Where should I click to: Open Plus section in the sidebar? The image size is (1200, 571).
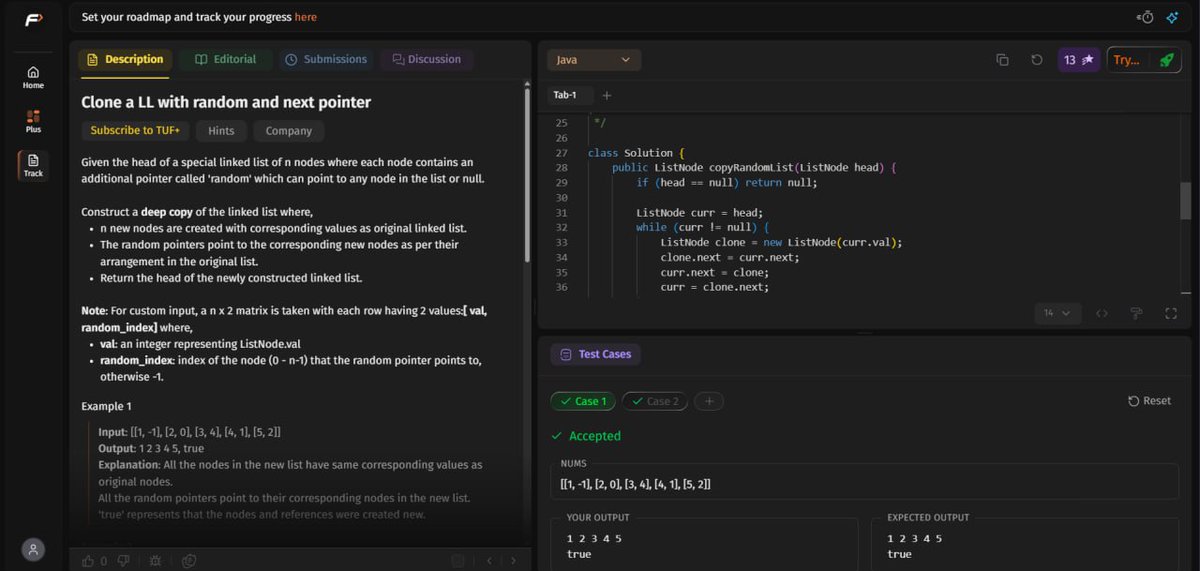pos(33,122)
